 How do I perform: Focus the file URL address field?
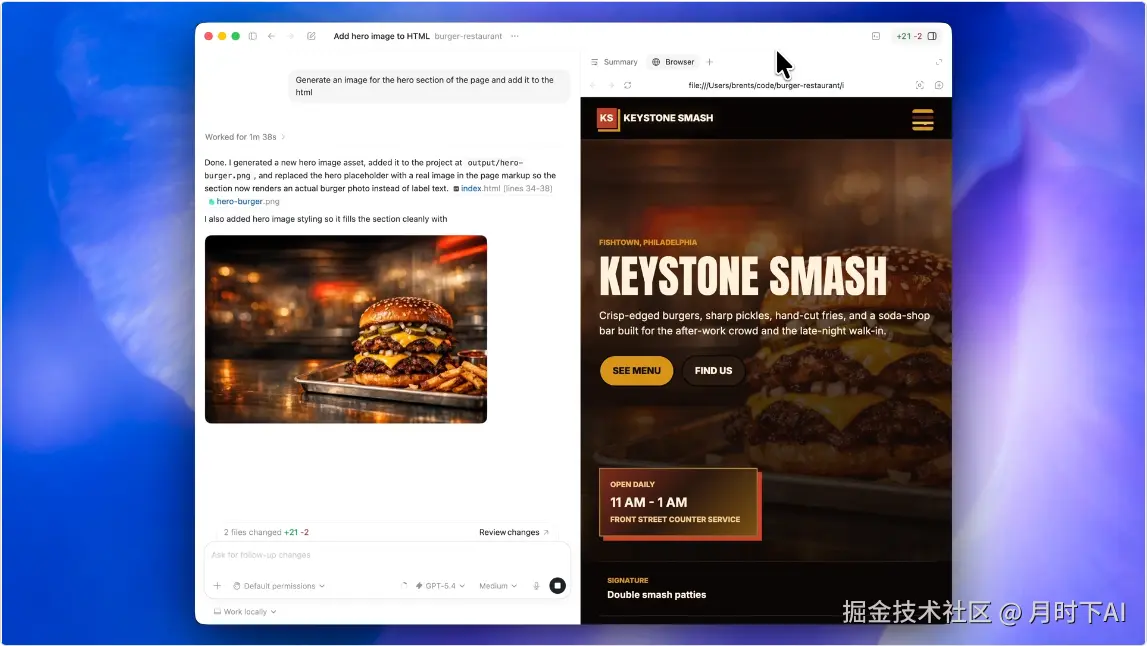[766, 86]
